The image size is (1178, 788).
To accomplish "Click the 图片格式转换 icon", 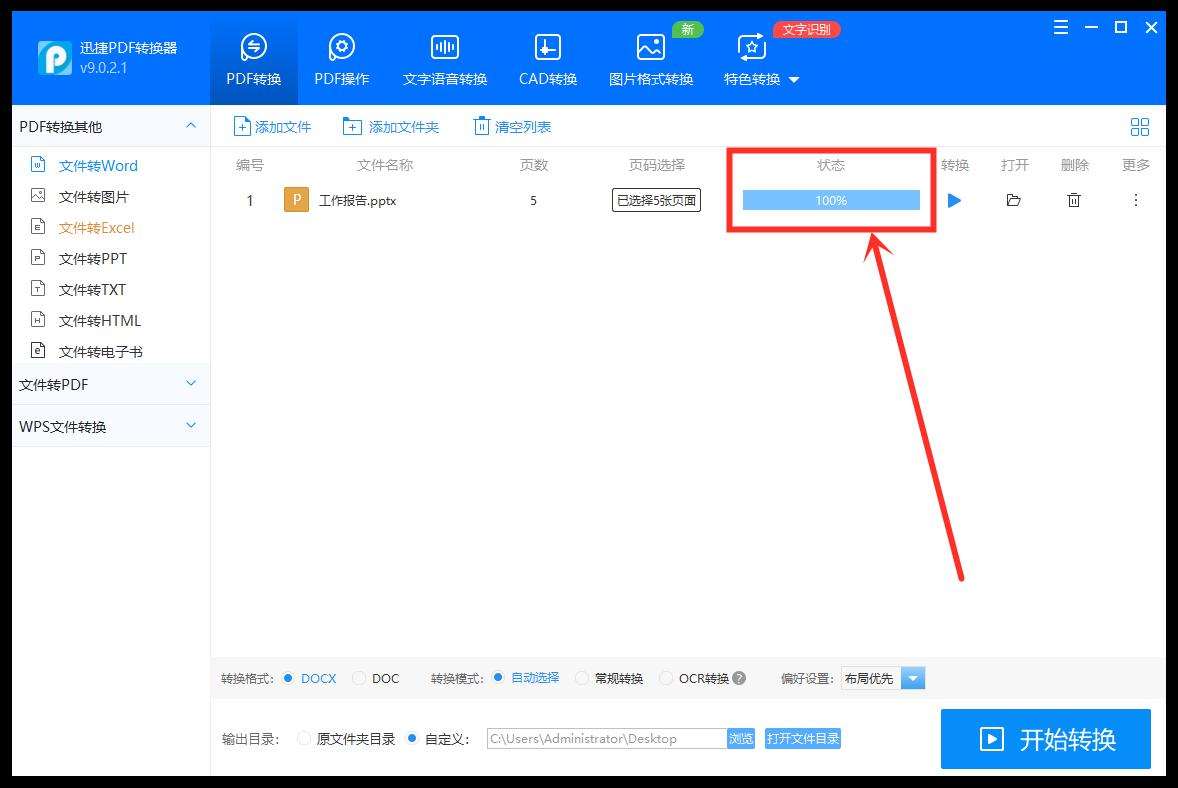I will (x=650, y=57).
